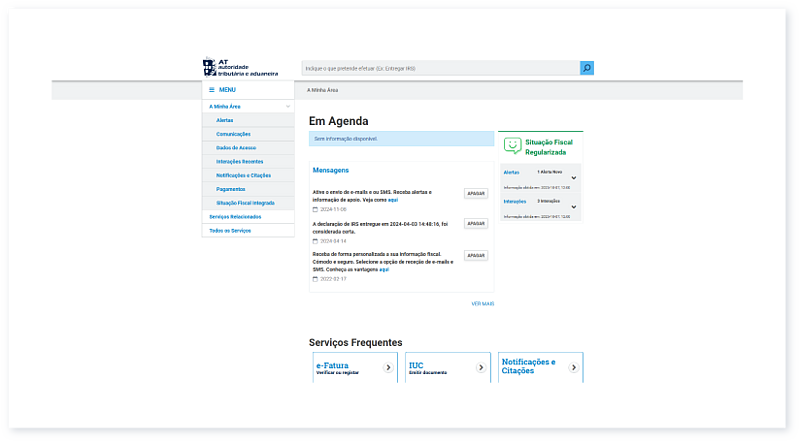The width and height of the screenshot is (800, 442).
Task: Open e-Fatura using its arrow icon
Action: [388, 368]
